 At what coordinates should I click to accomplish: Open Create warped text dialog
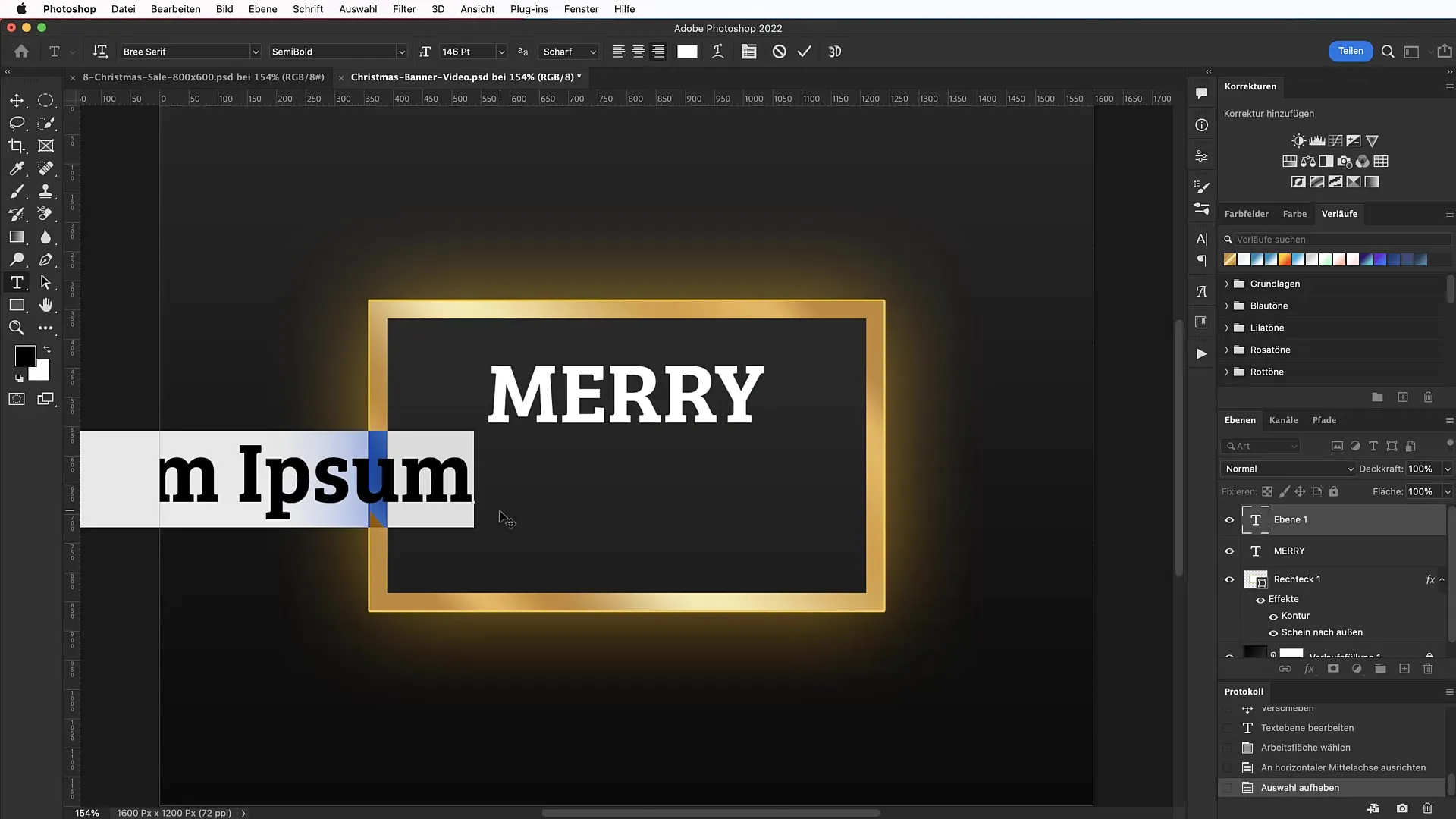click(x=717, y=52)
